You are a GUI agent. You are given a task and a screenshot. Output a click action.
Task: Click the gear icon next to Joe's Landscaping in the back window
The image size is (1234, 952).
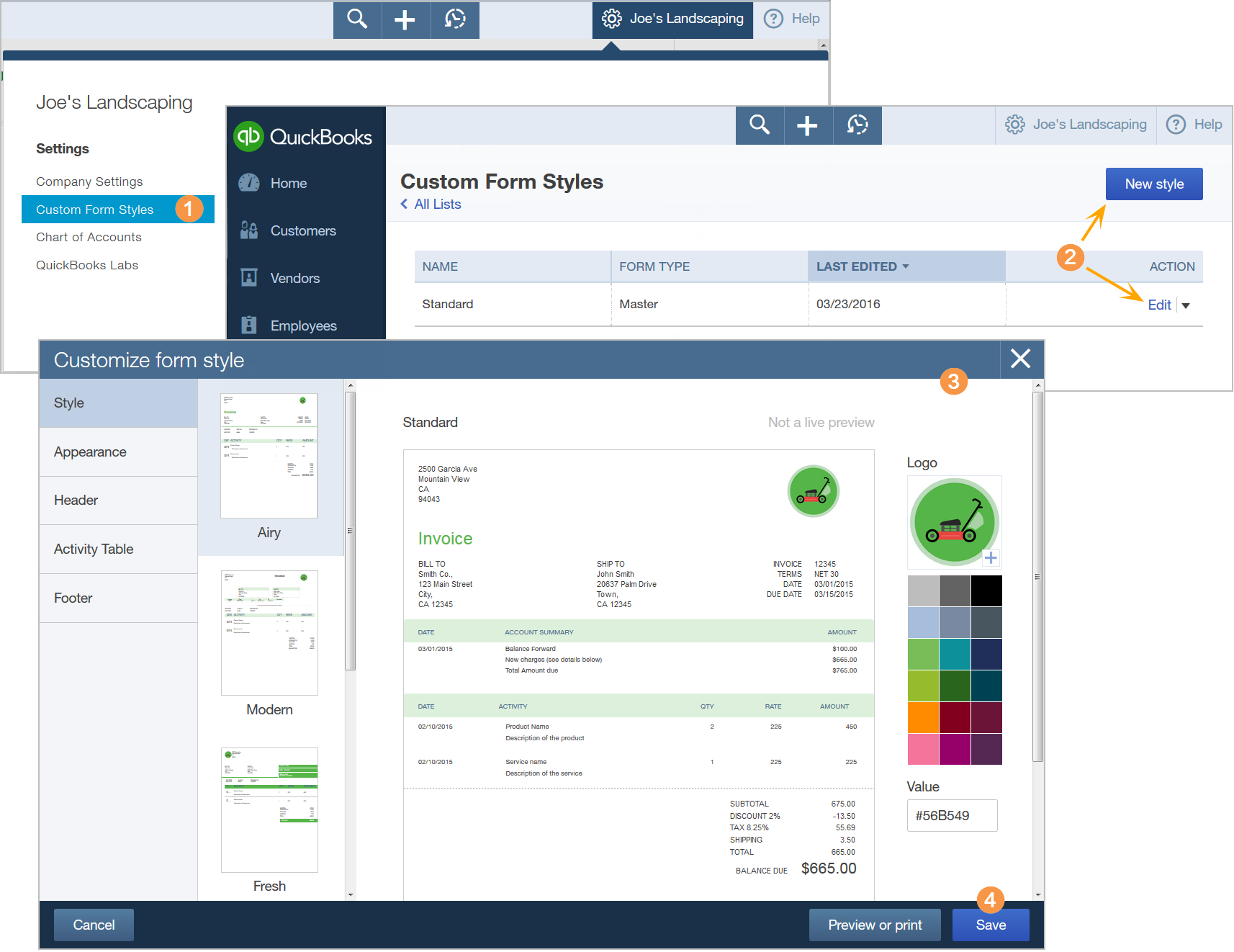point(612,19)
